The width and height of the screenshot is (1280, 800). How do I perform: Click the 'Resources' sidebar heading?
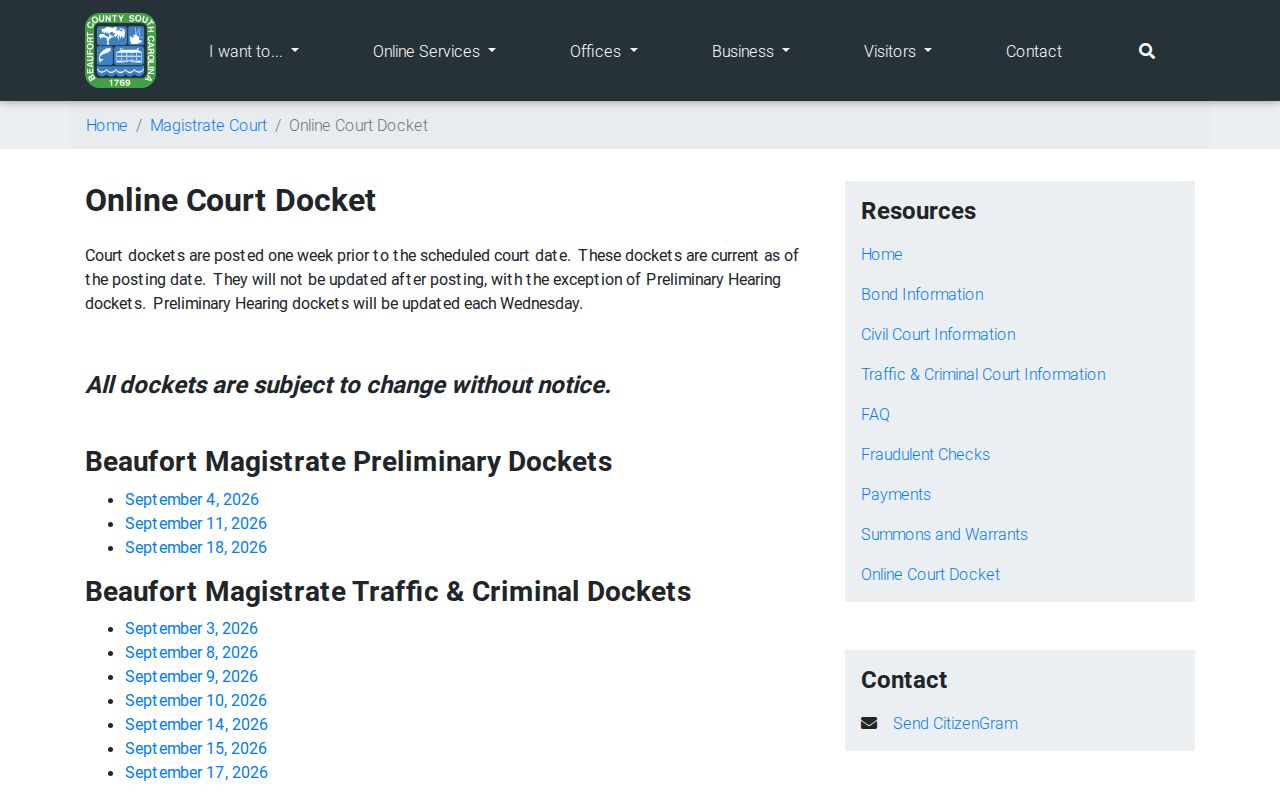pos(918,211)
